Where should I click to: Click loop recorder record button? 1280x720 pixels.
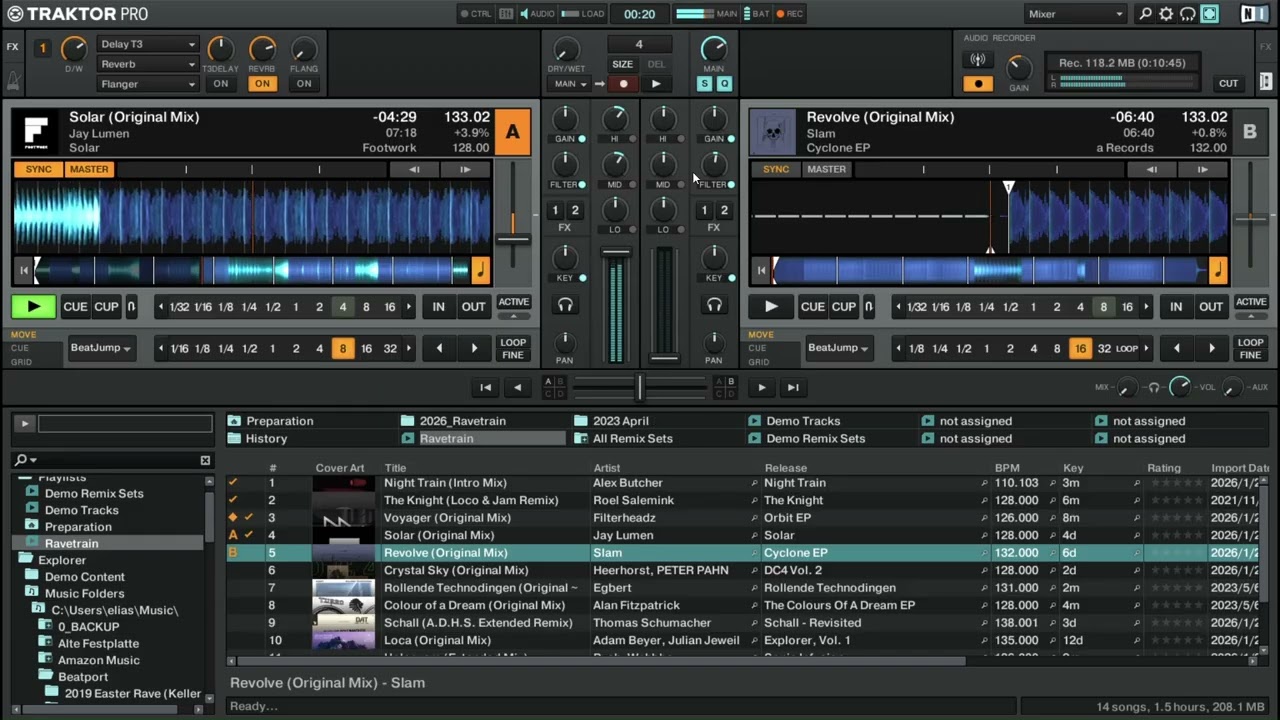click(624, 84)
